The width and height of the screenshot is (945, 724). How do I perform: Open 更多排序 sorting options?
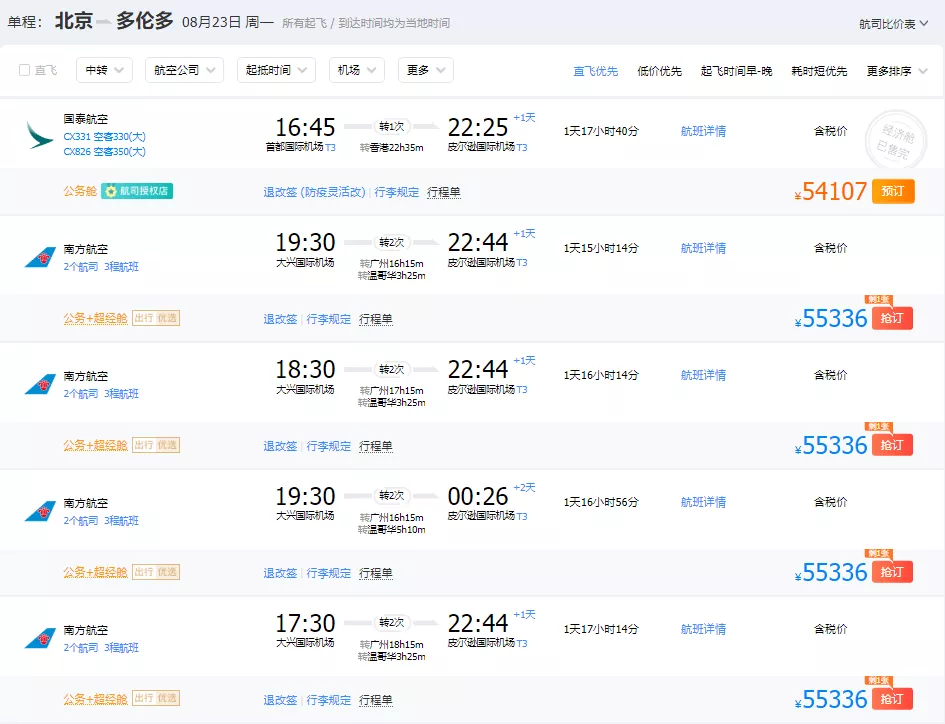click(897, 71)
